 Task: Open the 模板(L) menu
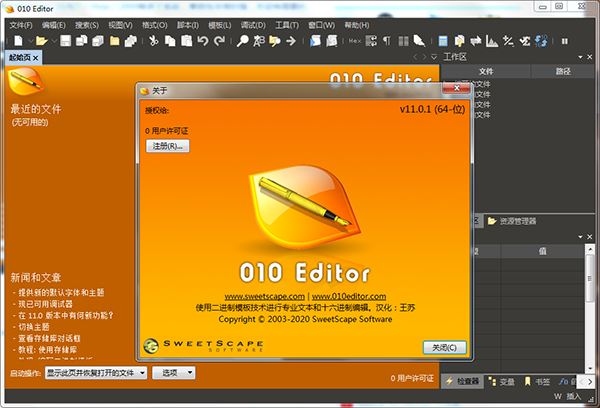pyautogui.click(x=220, y=25)
